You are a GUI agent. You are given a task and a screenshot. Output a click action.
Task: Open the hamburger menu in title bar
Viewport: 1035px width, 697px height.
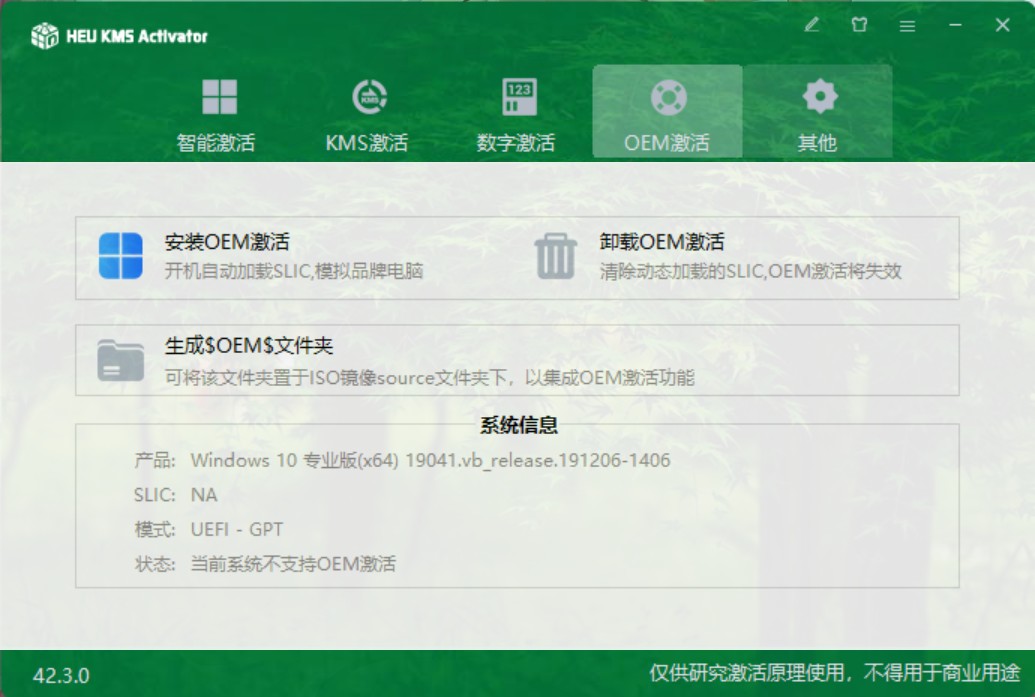[x=907, y=26]
